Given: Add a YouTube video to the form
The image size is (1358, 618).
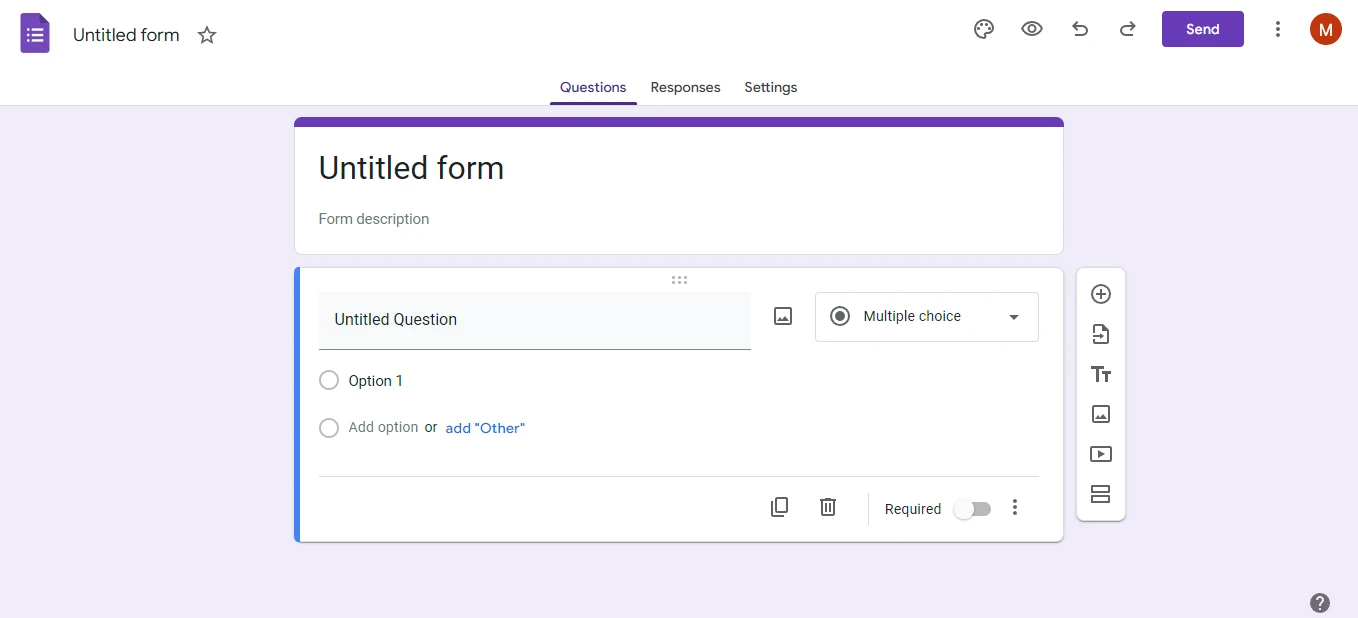Looking at the screenshot, I should [x=1101, y=454].
